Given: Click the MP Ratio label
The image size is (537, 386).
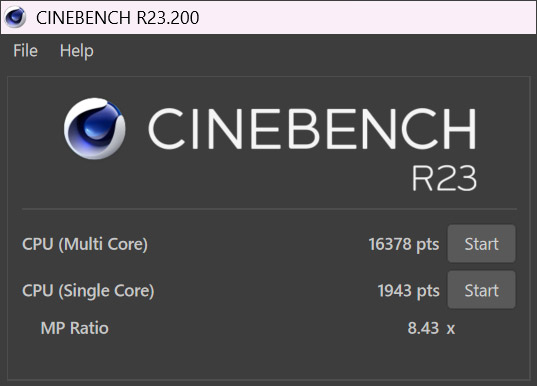Looking at the screenshot, I should click(x=74, y=328).
